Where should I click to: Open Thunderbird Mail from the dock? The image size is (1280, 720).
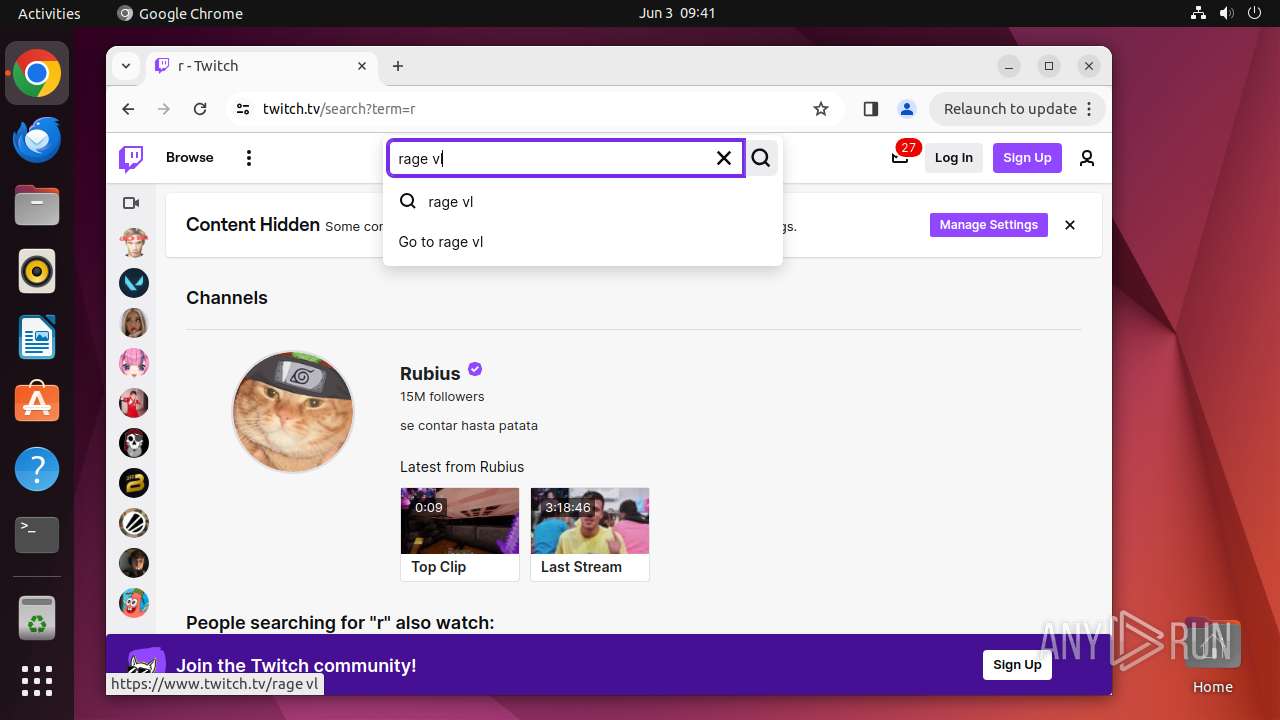37,140
